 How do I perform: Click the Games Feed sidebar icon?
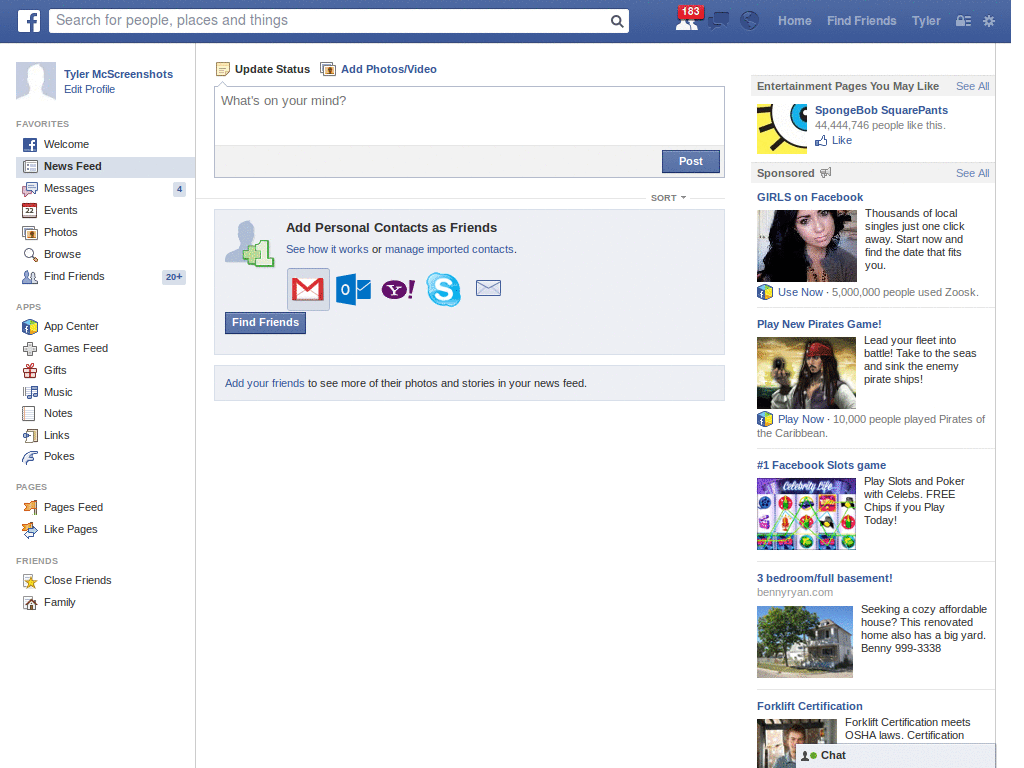coord(30,349)
